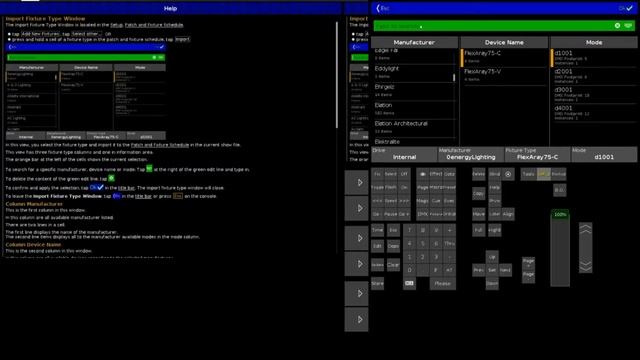The width and height of the screenshot is (640, 360).
Task: Choose FlexArray75-C device
Action: pyautogui.click(x=504, y=57)
